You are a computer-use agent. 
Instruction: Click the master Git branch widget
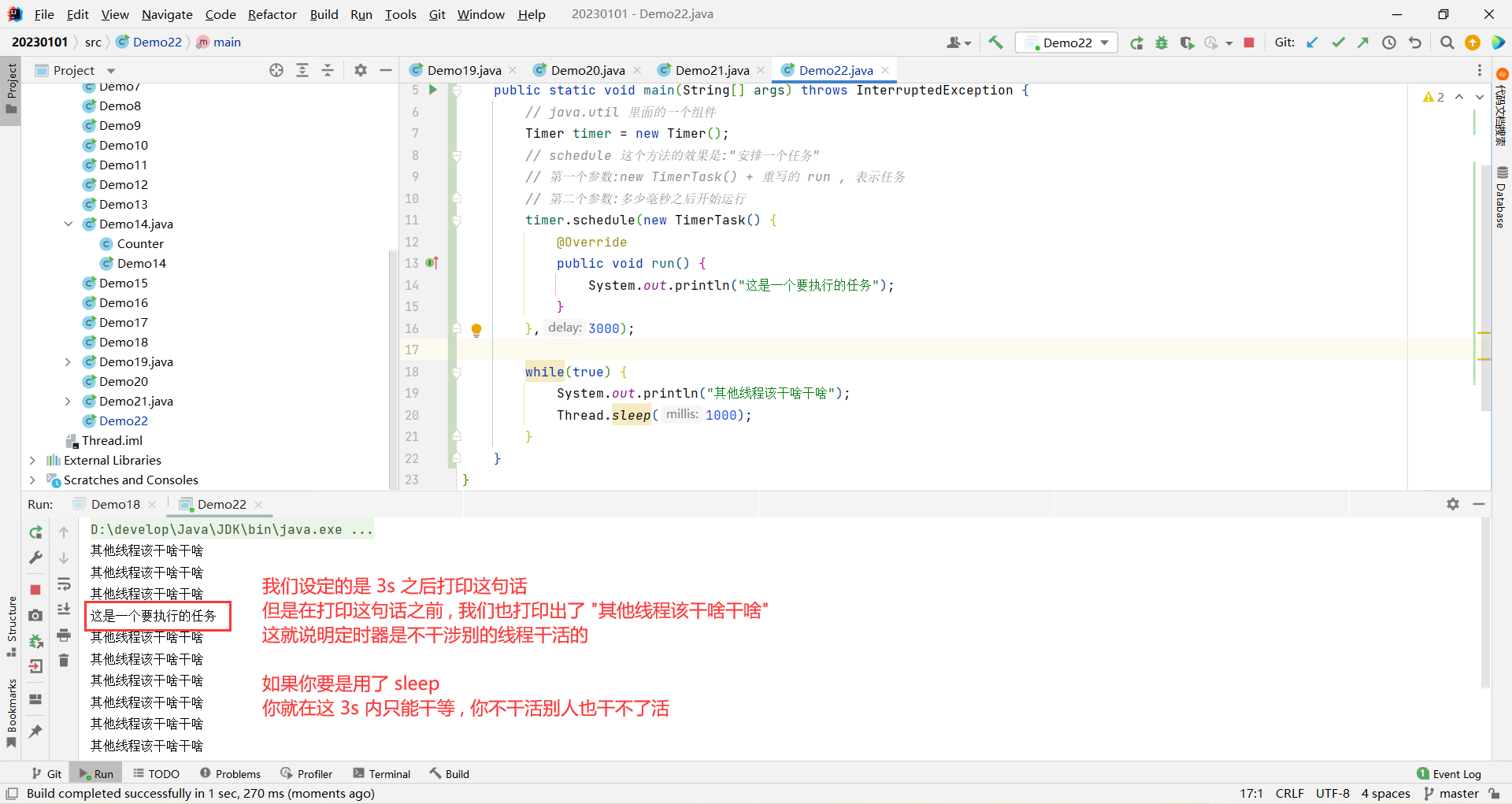click(1451, 794)
